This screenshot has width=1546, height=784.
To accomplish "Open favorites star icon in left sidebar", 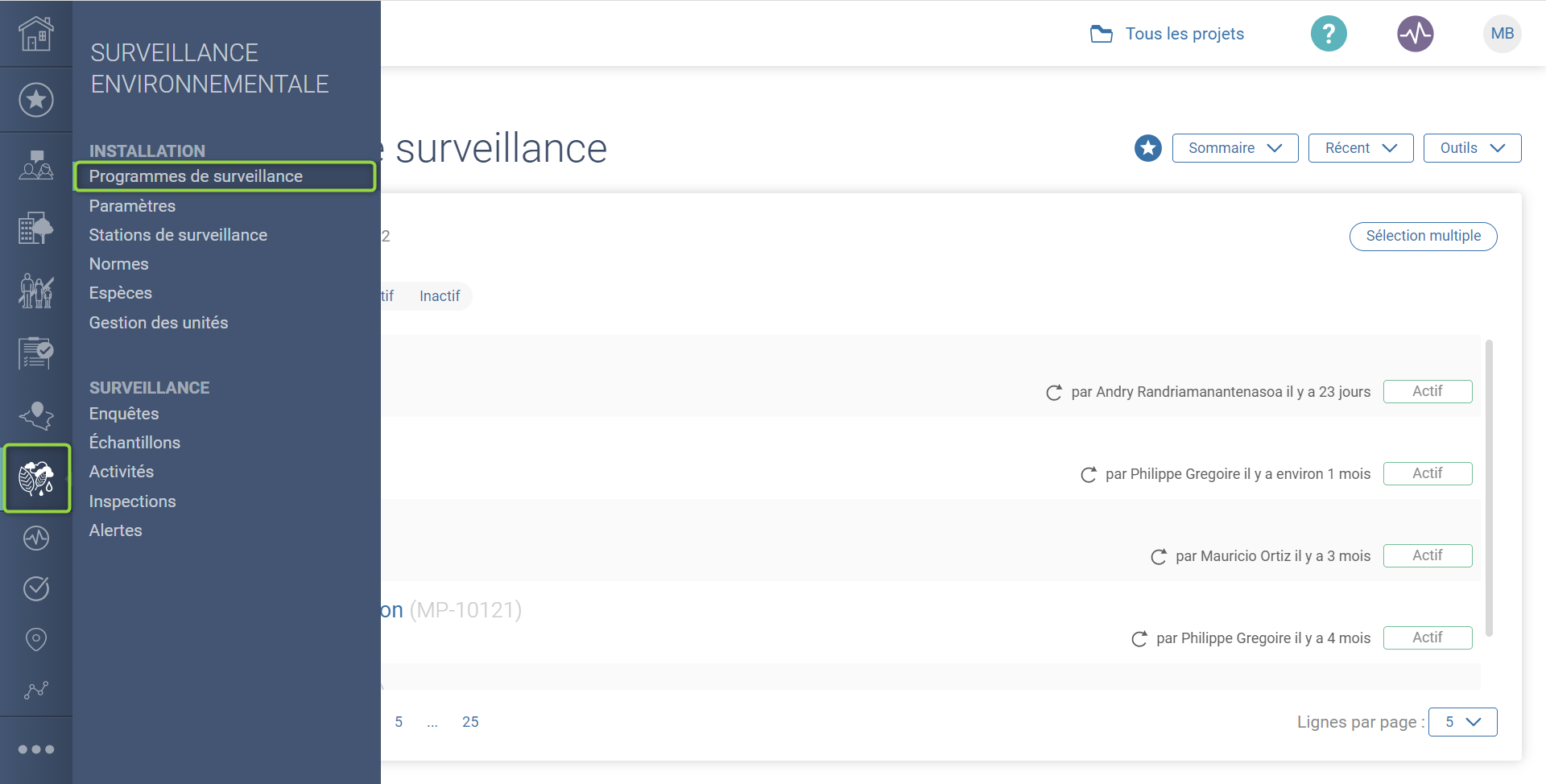I will click(x=36, y=100).
